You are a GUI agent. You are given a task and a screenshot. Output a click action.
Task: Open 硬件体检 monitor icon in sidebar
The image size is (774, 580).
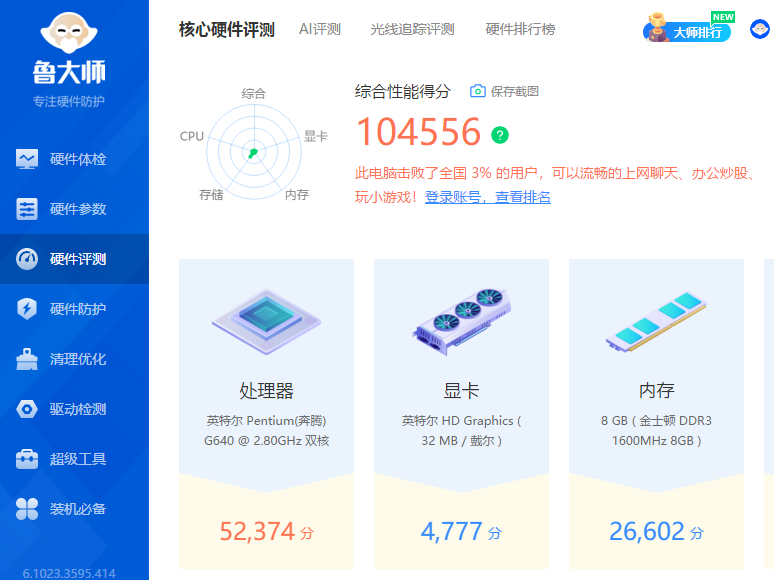tap(27, 159)
